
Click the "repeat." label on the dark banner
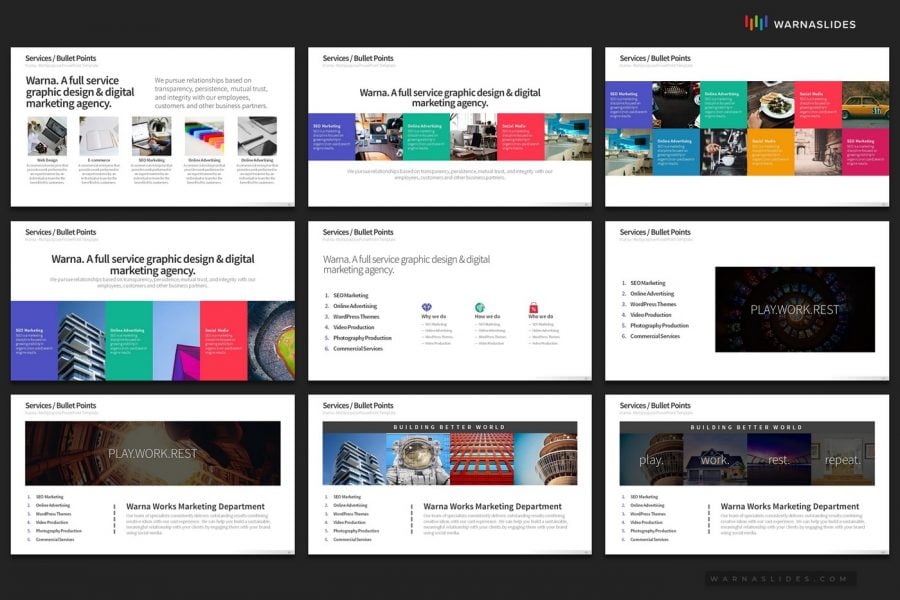(840, 460)
